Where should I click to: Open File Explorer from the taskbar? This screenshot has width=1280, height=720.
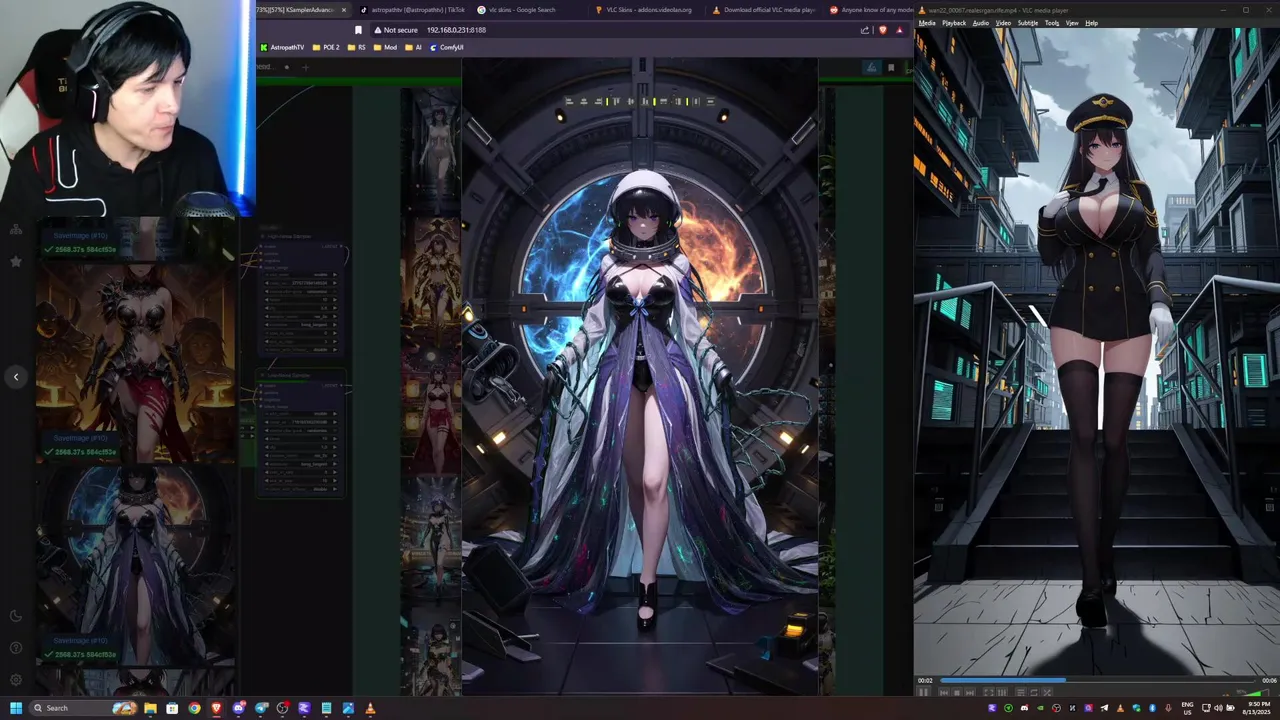(150, 708)
